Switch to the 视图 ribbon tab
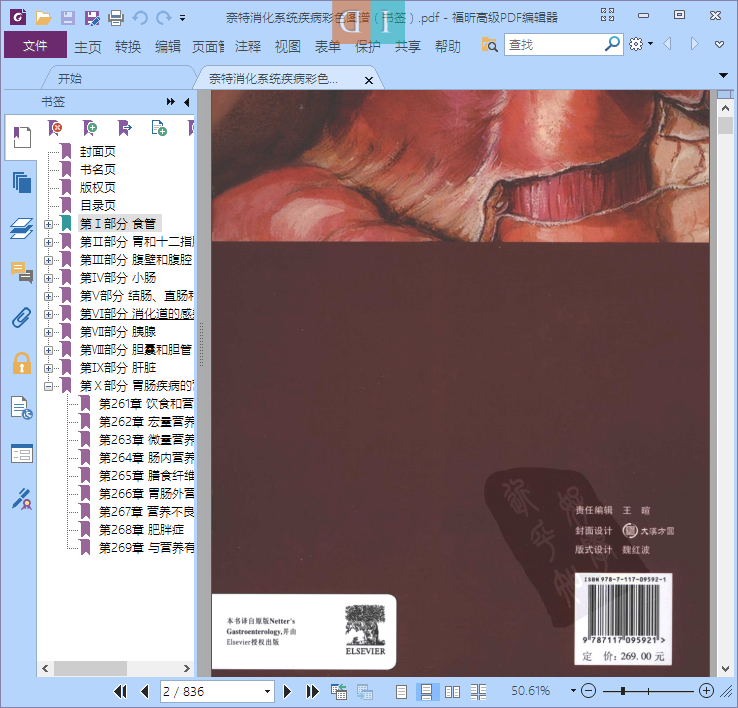738x708 pixels. pos(288,47)
